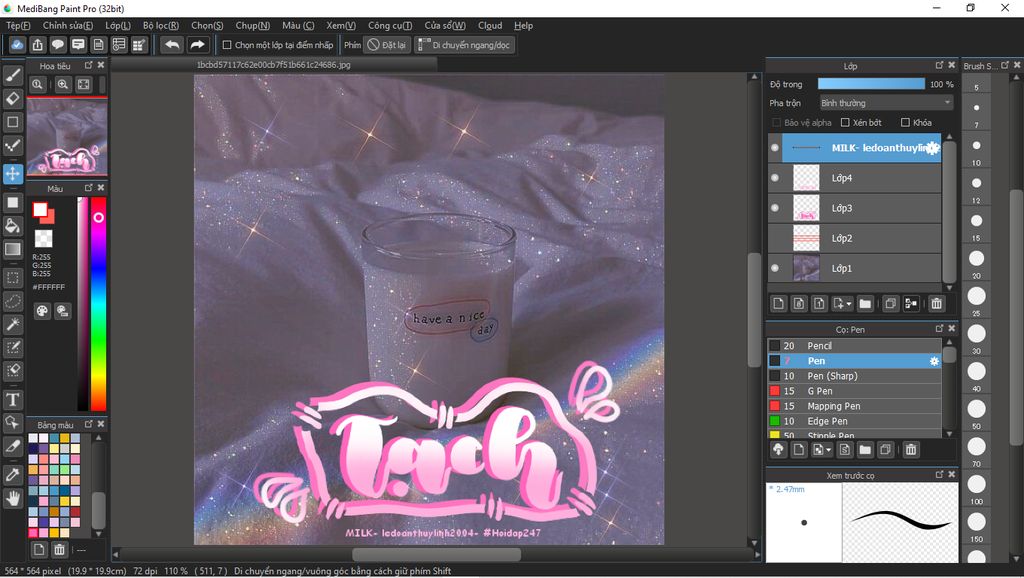Screen dimensions: 1024x578
Task: Open the 'Lớp(L)' menu
Action: coord(118,25)
